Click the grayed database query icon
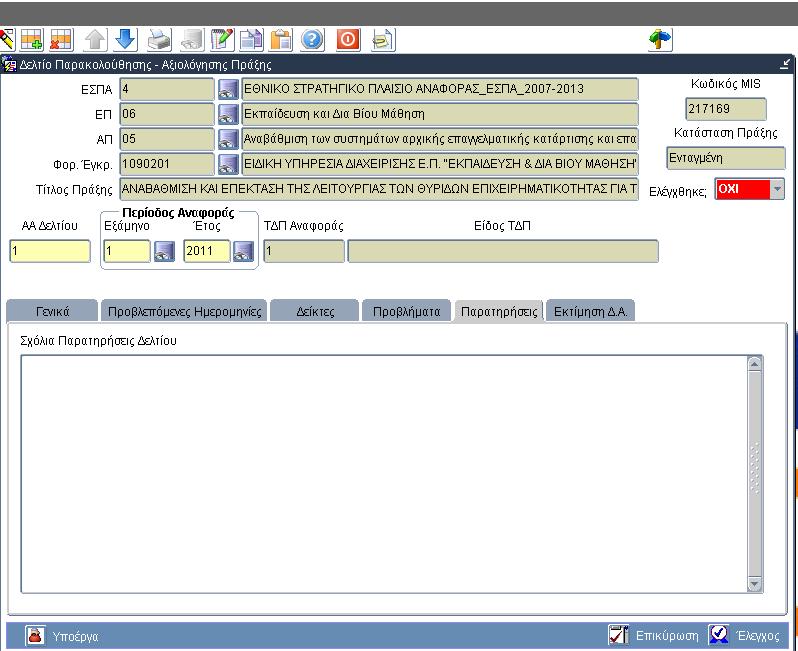798x651 pixels. [193, 39]
